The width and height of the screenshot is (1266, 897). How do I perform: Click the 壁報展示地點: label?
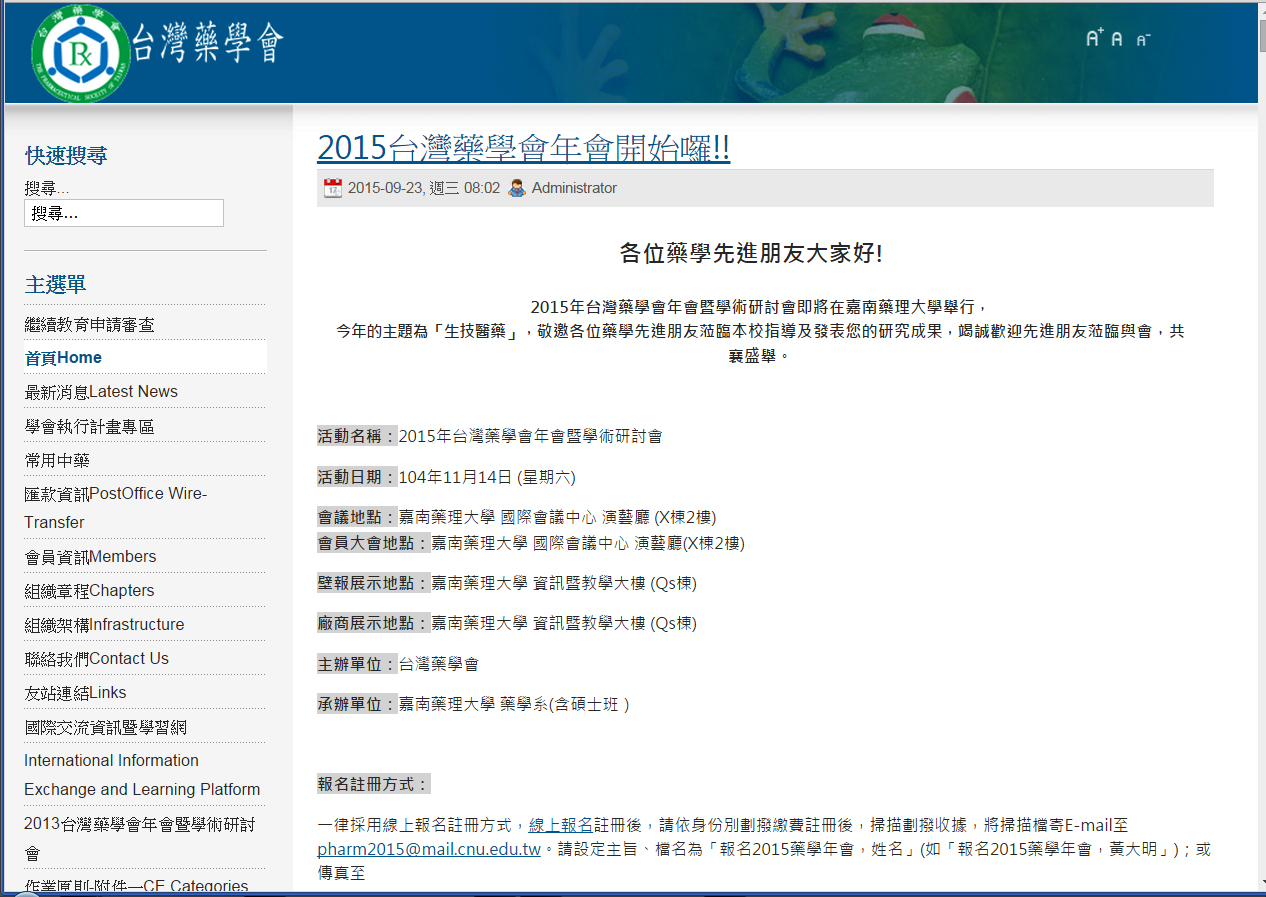(374, 583)
